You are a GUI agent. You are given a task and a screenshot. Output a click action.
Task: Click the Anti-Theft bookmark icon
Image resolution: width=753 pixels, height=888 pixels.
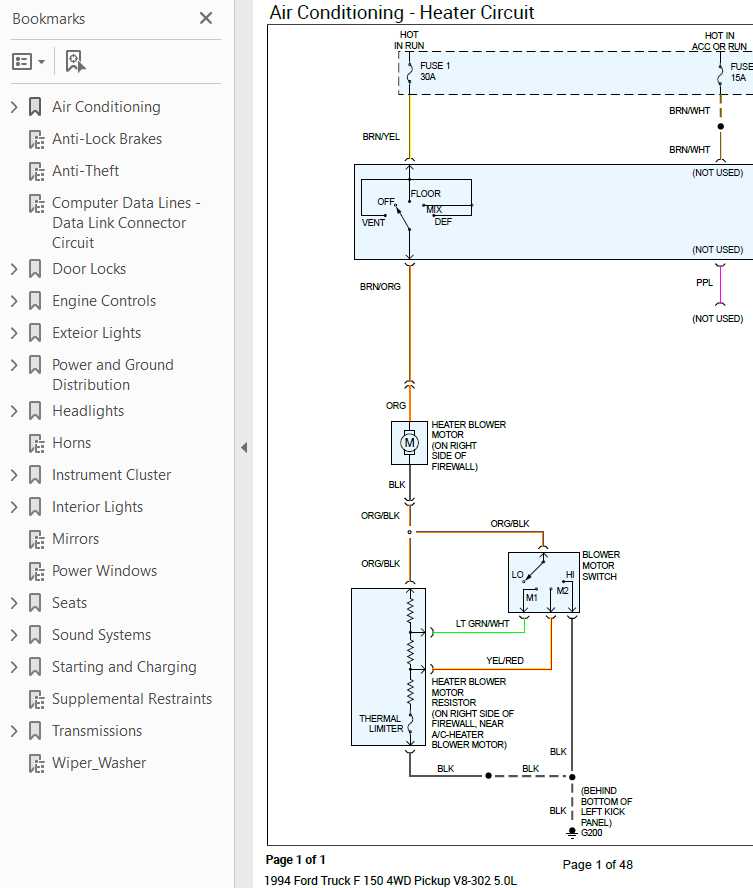pos(36,171)
